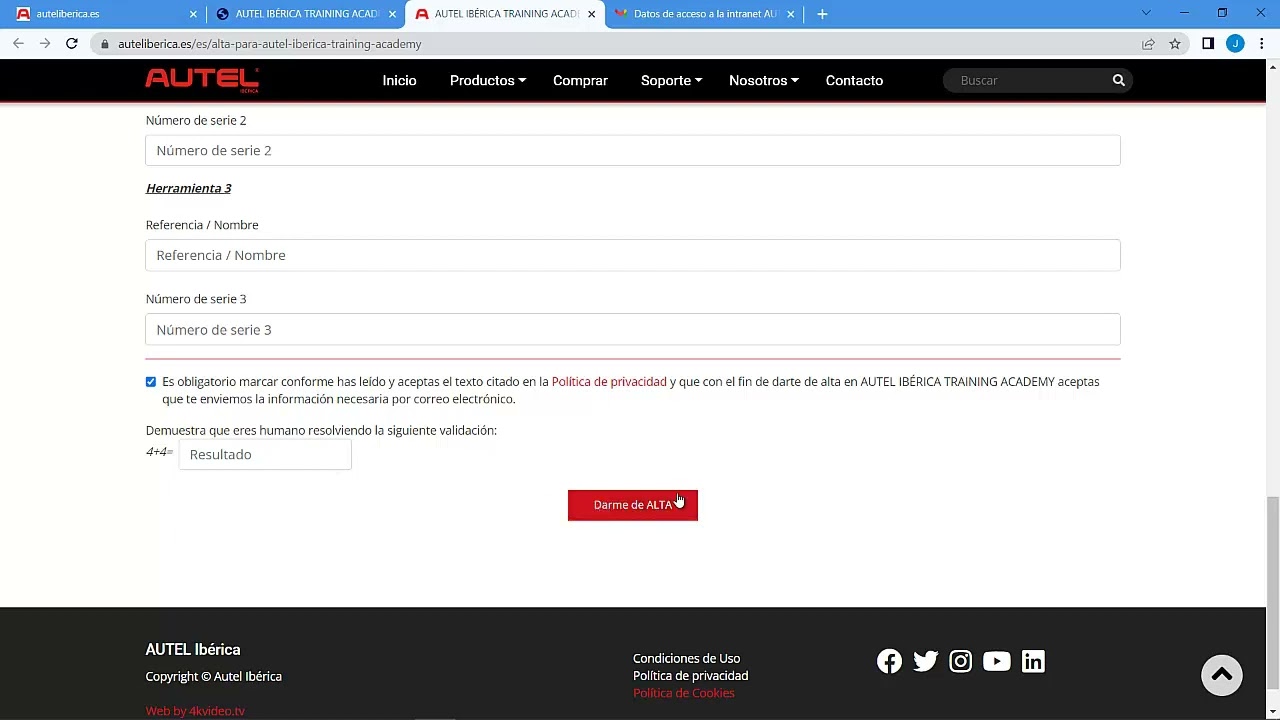Click the Número de serie 2 field
The width and height of the screenshot is (1280, 720).
click(x=633, y=150)
